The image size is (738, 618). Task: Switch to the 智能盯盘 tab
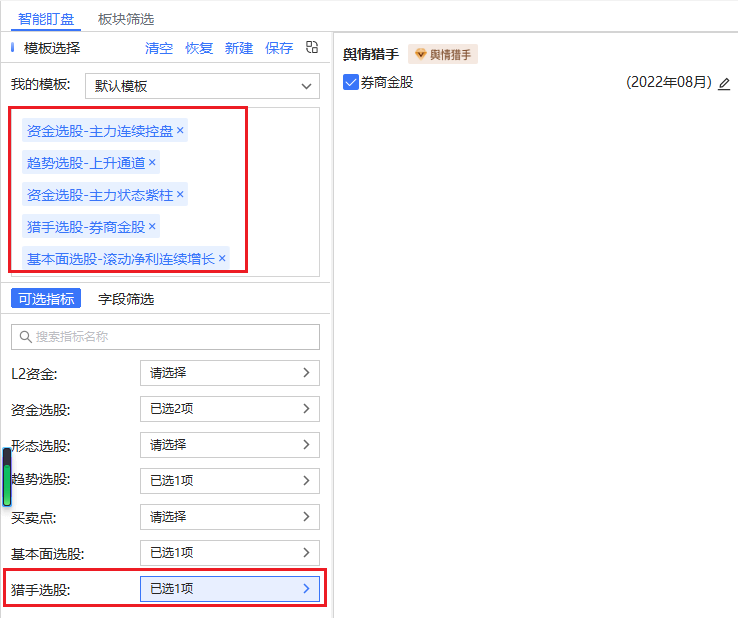pyautogui.click(x=46, y=19)
